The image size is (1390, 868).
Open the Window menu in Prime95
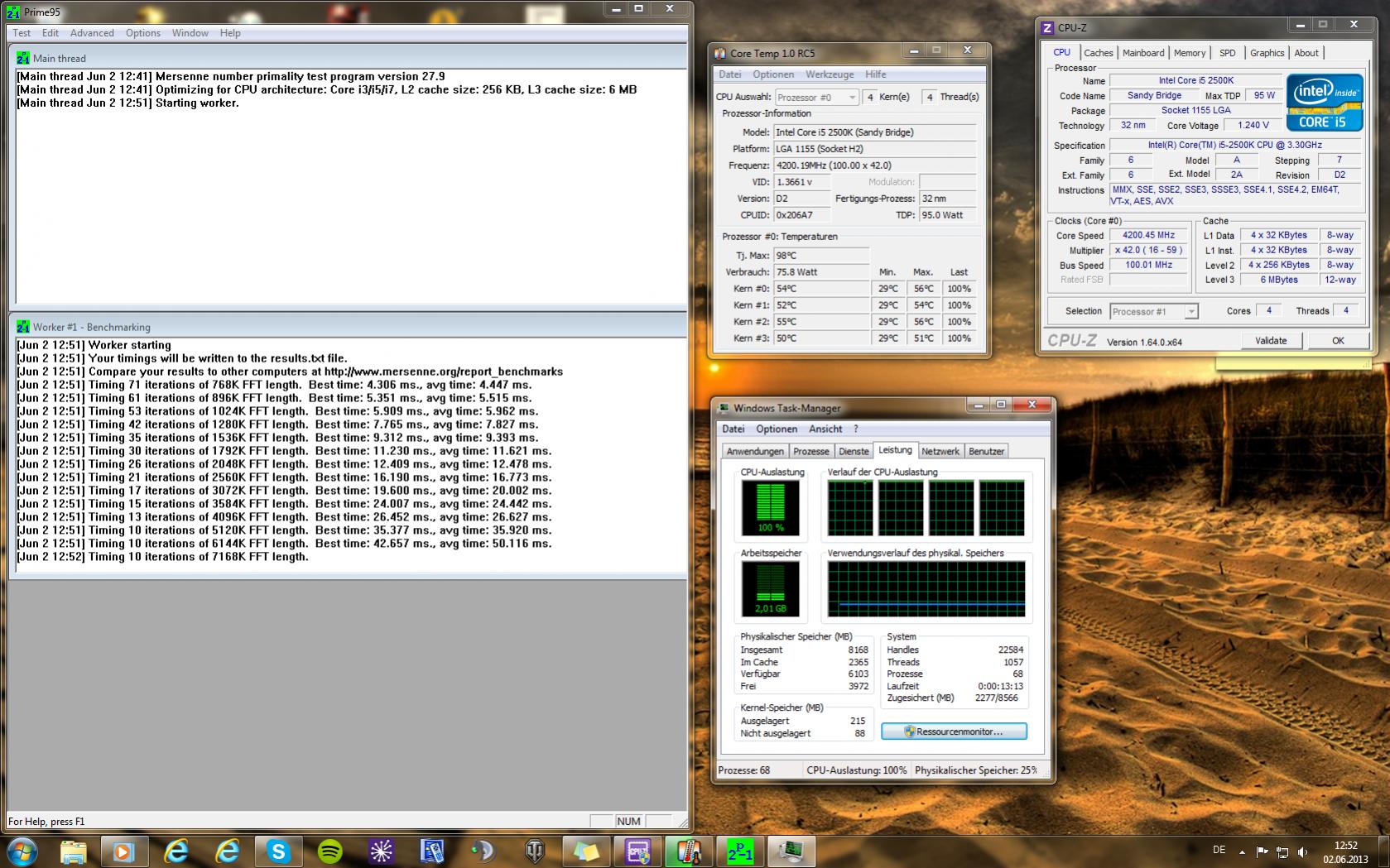point(190,33)
